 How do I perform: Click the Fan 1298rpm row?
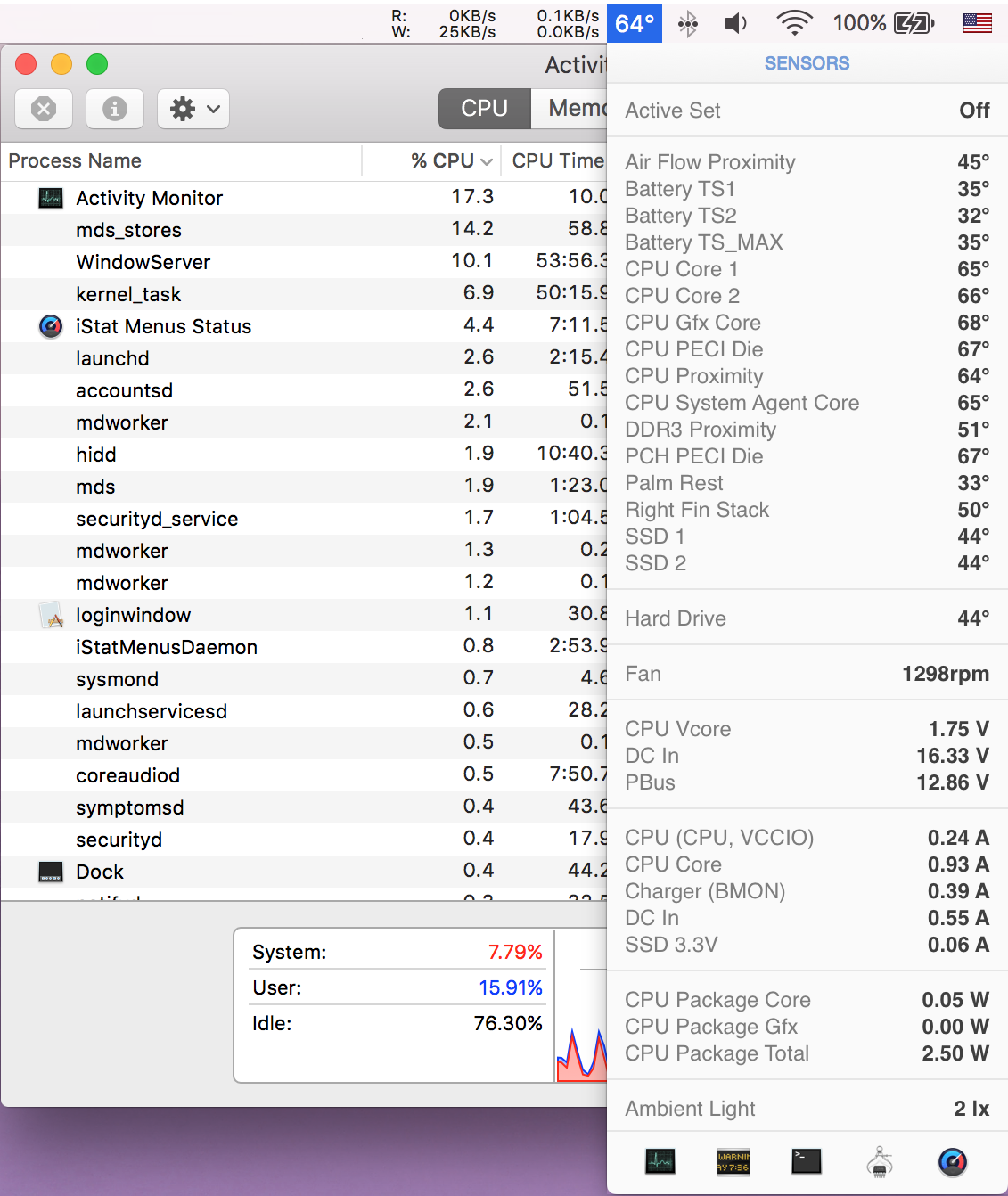[807, 674]
